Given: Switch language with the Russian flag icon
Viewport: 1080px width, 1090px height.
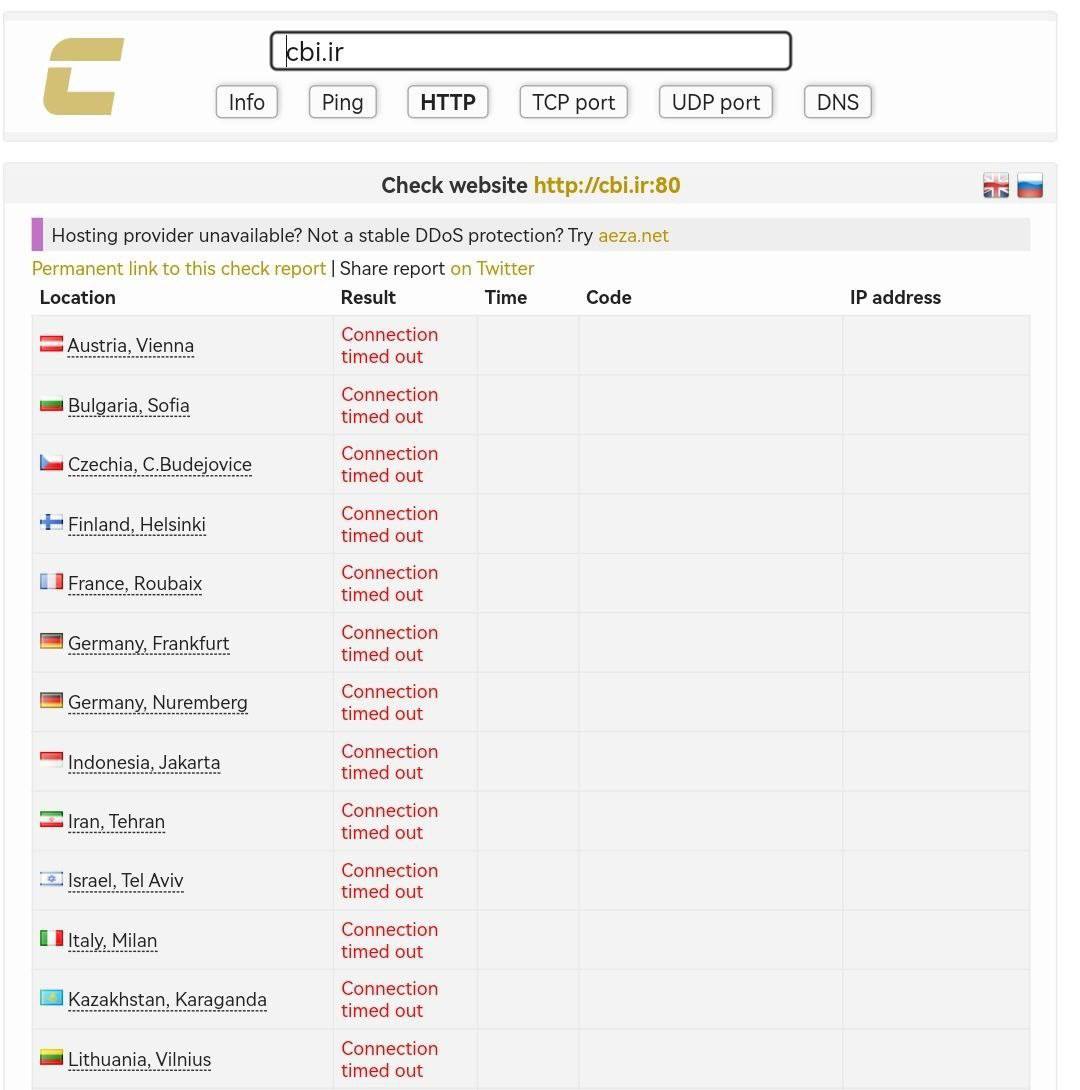Looking at the screenshot, I should (x=1029, y=186).
